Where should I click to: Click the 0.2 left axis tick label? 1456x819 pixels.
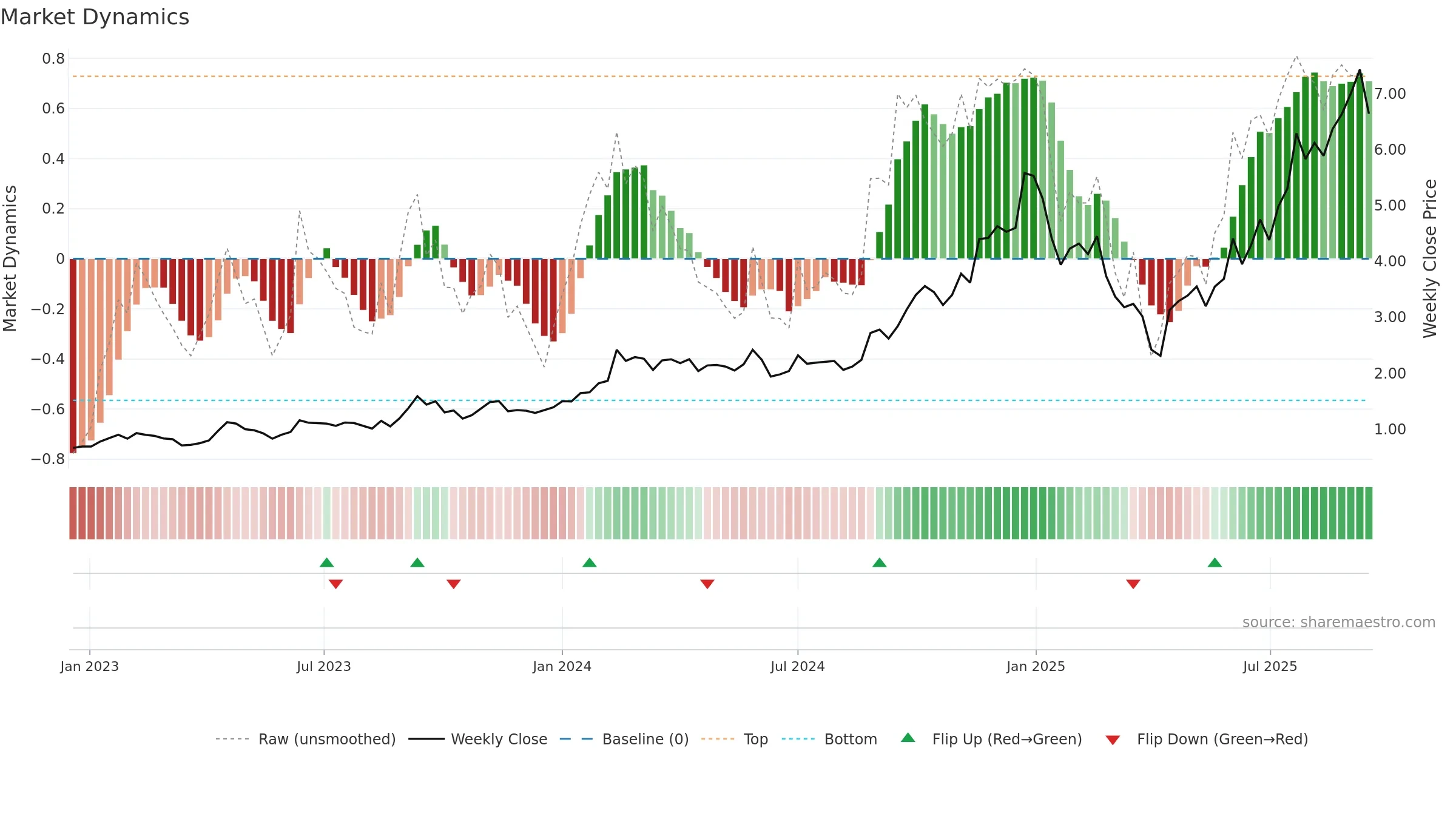(x=53, y=209)
